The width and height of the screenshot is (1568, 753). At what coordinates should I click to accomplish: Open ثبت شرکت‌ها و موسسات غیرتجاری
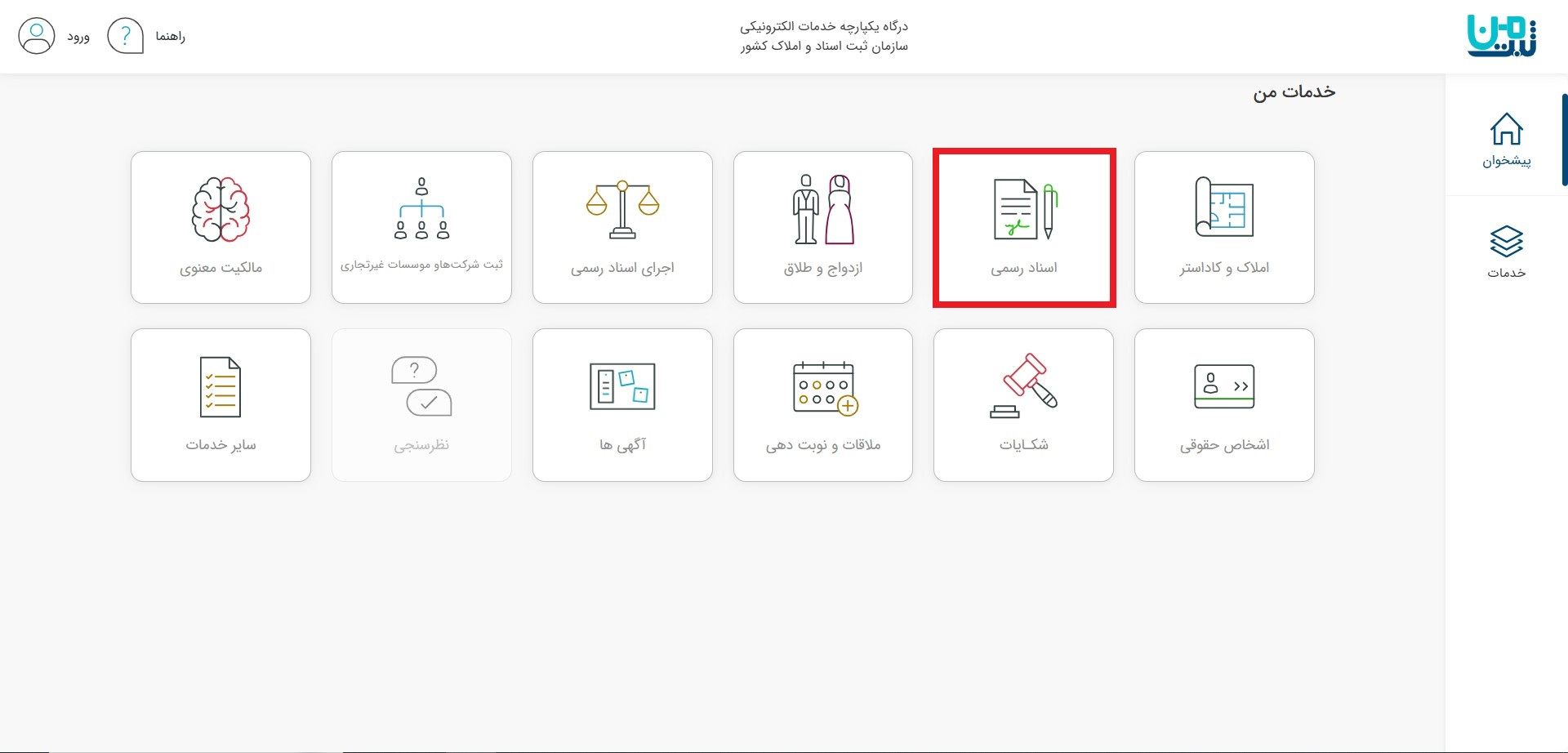421,227
